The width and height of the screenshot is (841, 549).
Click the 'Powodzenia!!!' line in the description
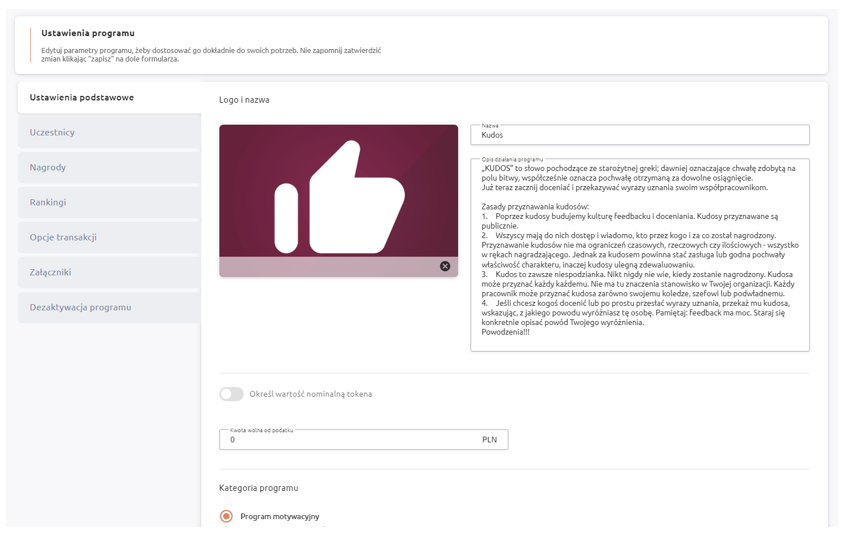[x=505, y=332]
